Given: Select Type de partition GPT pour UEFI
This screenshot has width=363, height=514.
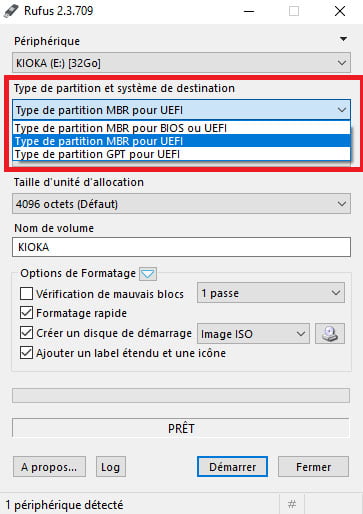Looking at the screenshot, I should [x=181, y=154].
